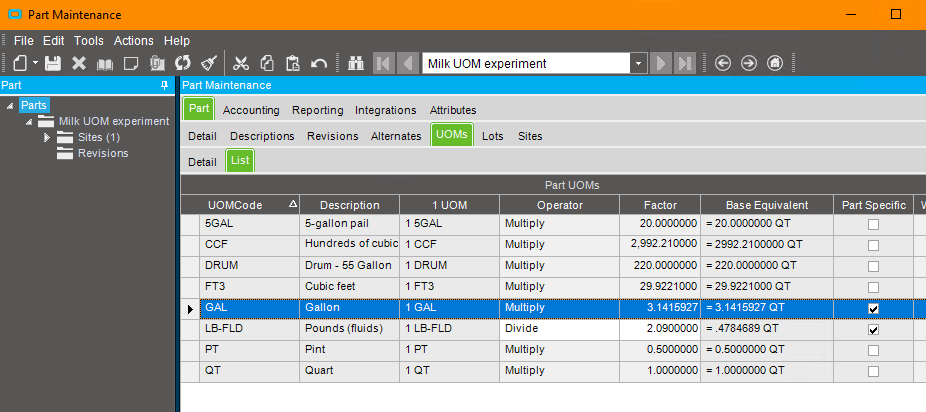Go to previous record arrow
926x412 pixels.
[x=407, y=63]
